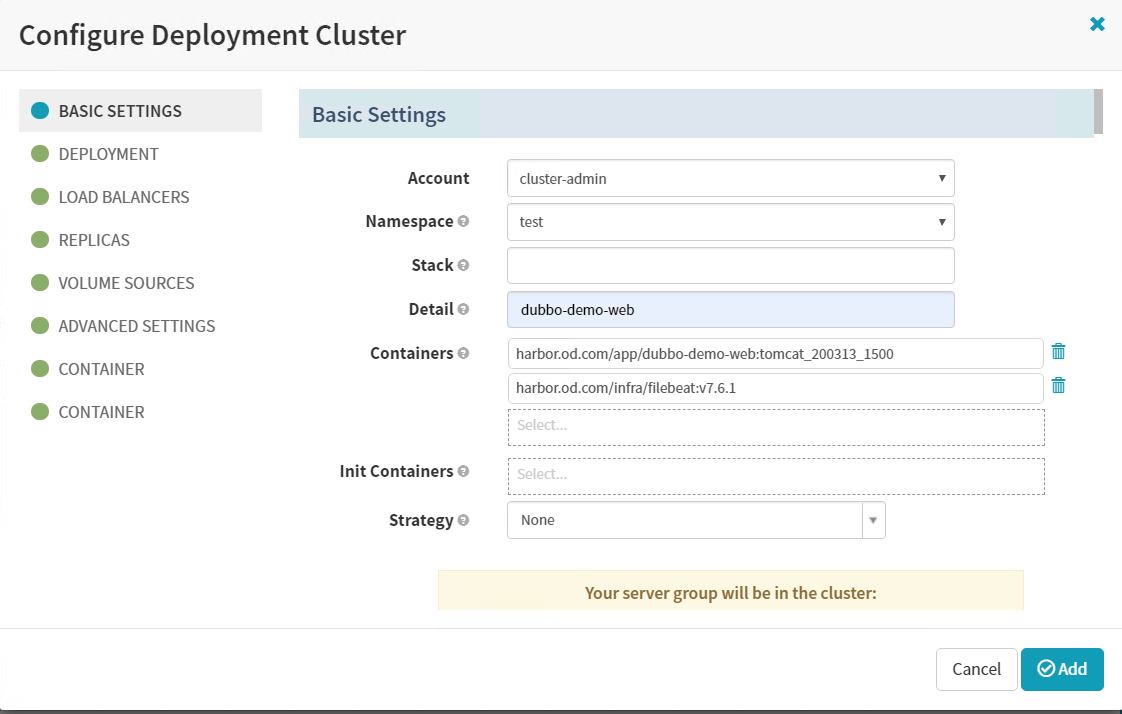
Task: Open the Replicas section
Action: click(x=94, y=240)
